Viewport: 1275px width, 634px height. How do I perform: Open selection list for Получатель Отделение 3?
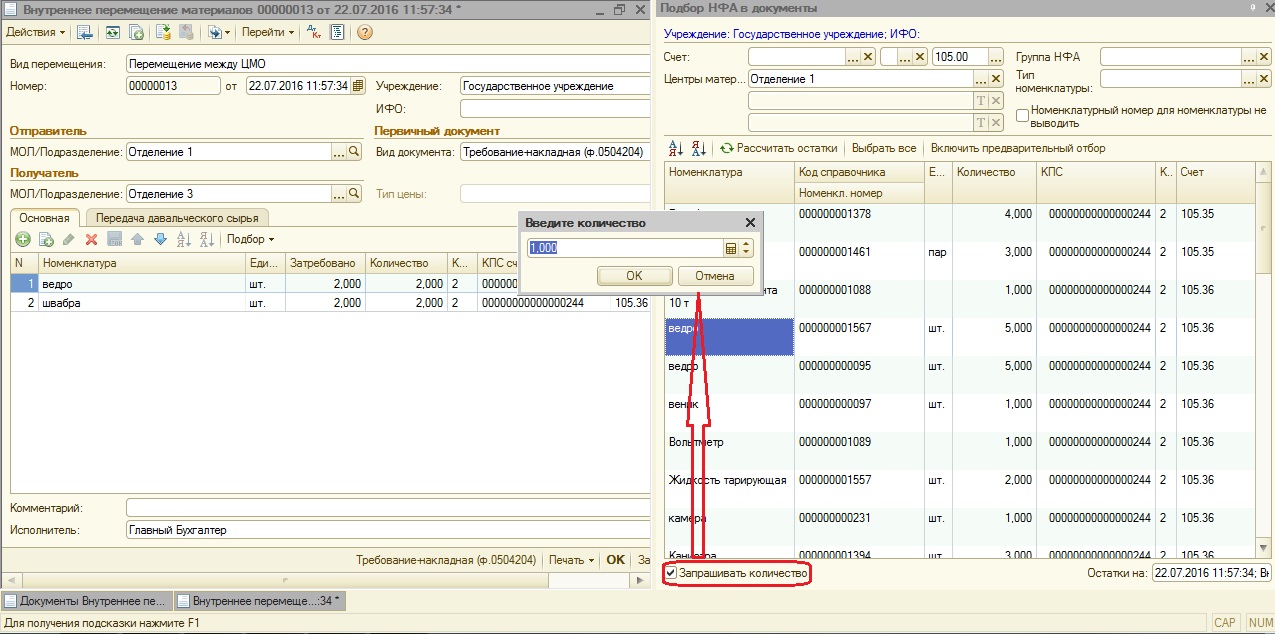click(338, 194)
